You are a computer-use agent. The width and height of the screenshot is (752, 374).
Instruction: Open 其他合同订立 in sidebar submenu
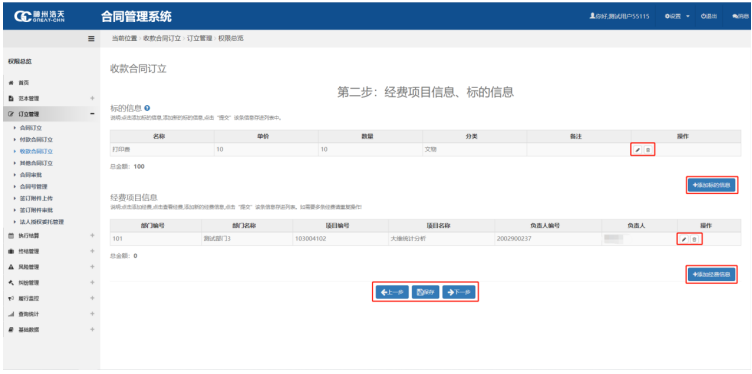click(x=36, y=163)
